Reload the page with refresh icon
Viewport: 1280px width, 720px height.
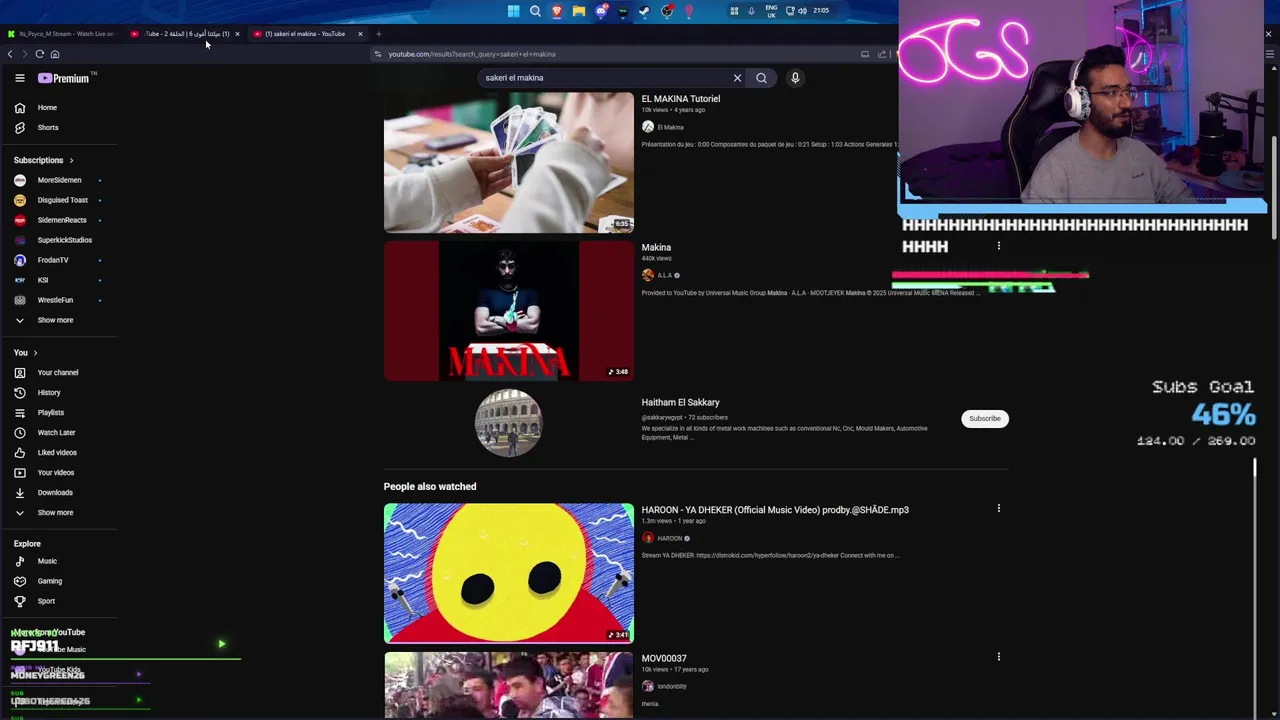[39, 54]
